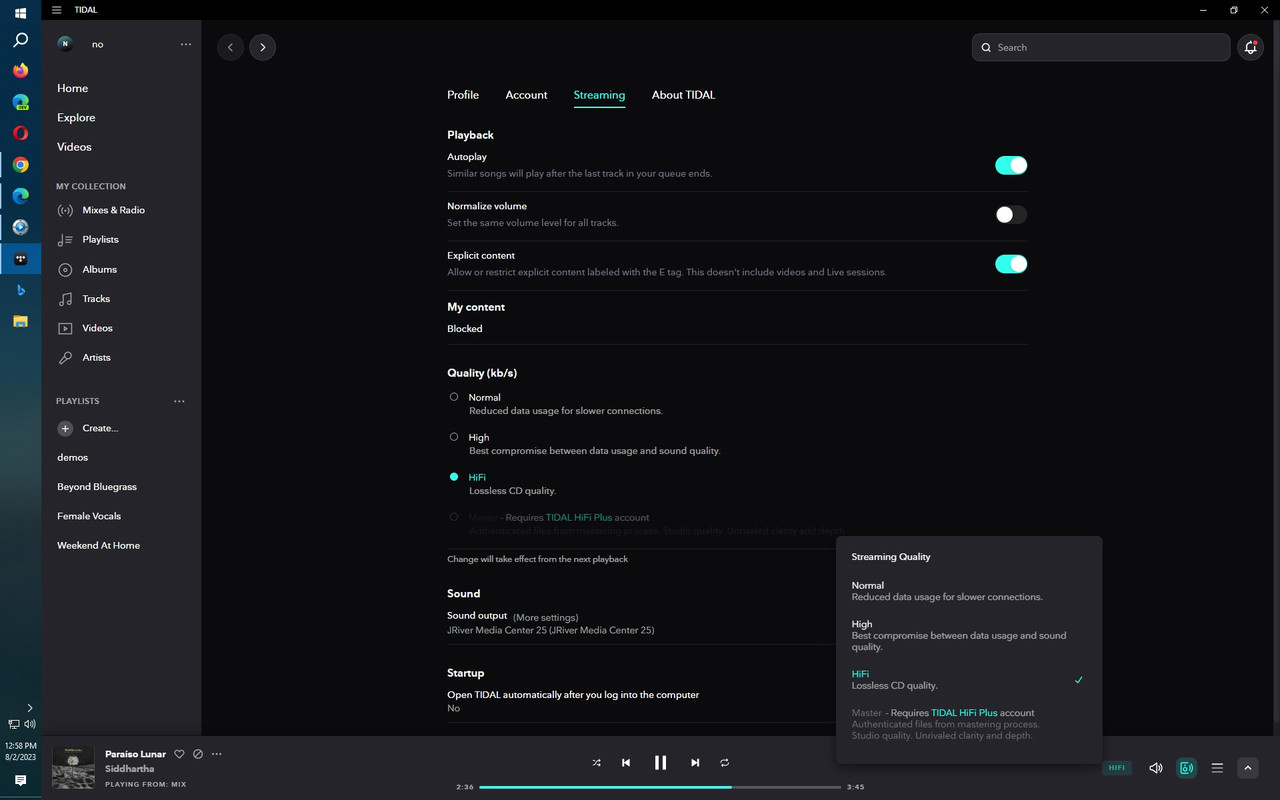Click the track progress bar
Screen dimensions: 1280x800
click(x=660, y=787)
